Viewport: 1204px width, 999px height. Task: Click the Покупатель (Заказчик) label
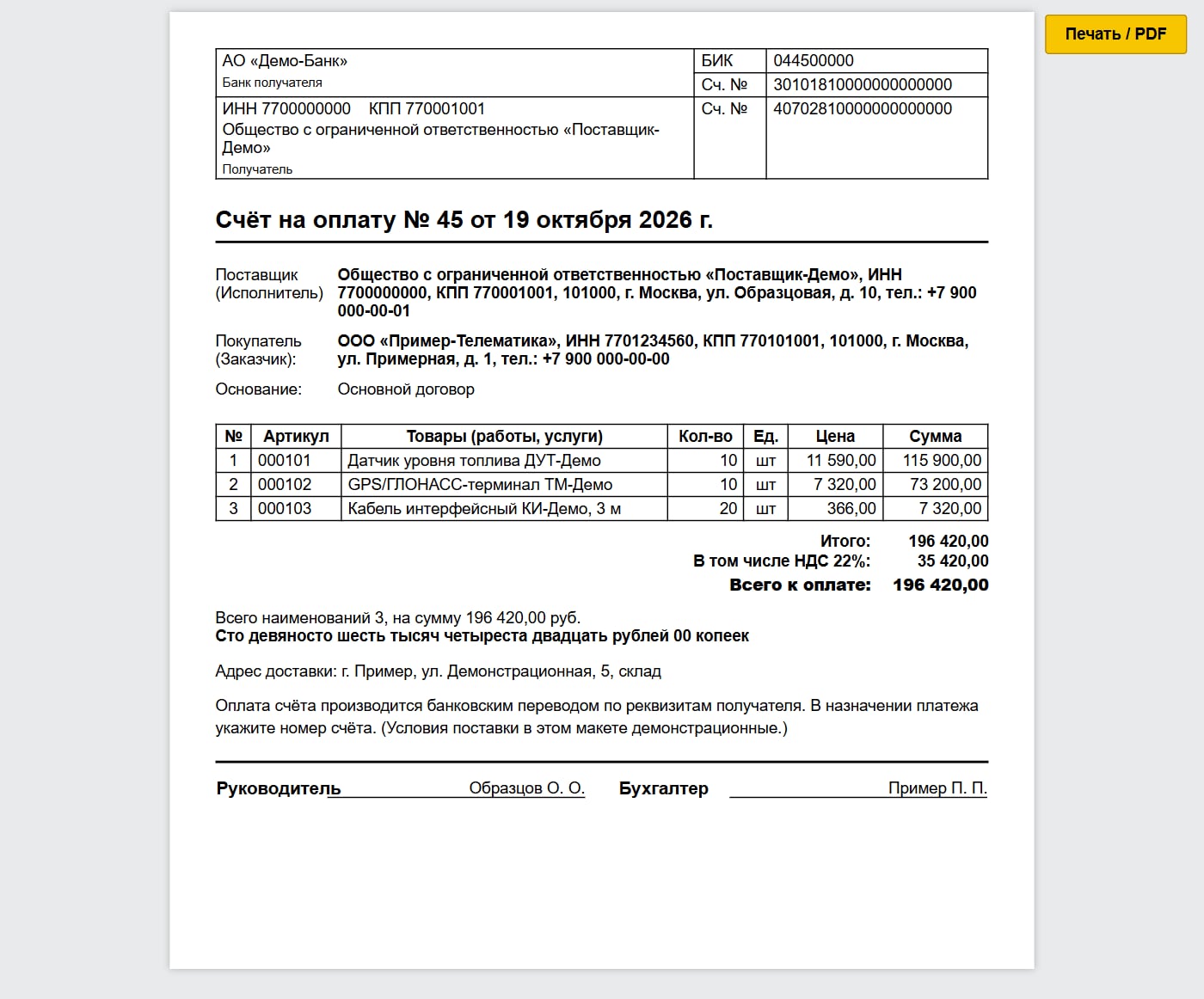pyautogui.click(x=258, y=350)
